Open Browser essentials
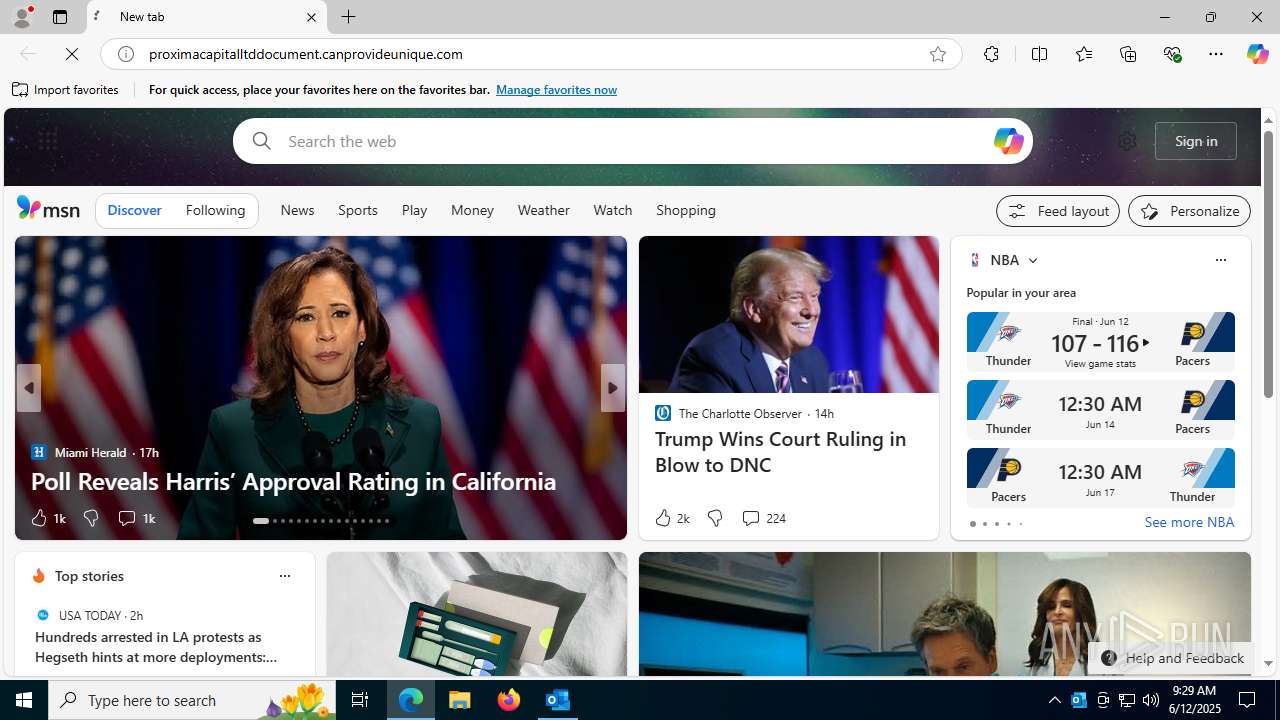 coord(1172,54)
